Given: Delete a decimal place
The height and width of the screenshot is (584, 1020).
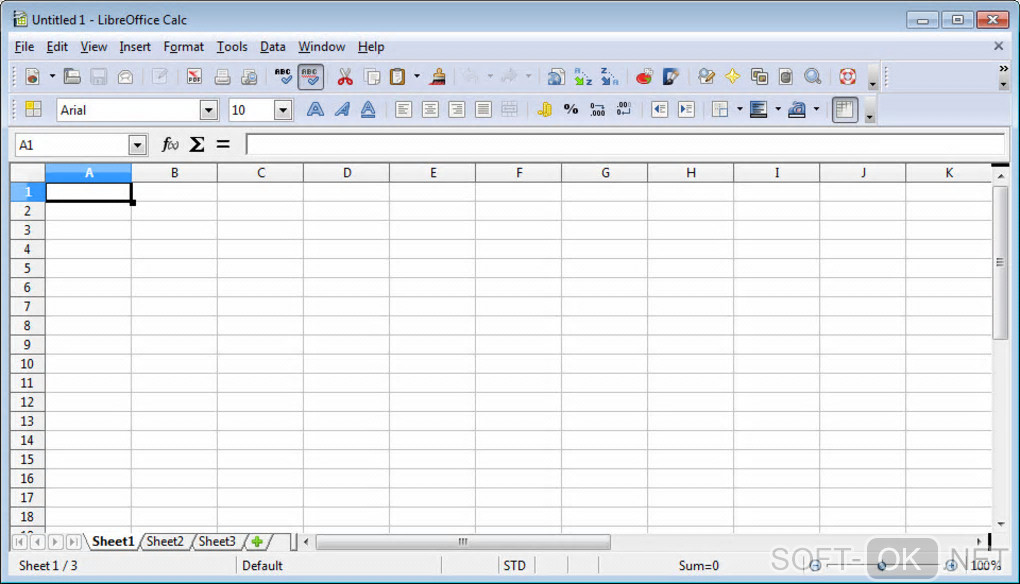Looking at the screenshot, I should click(624, 109).
